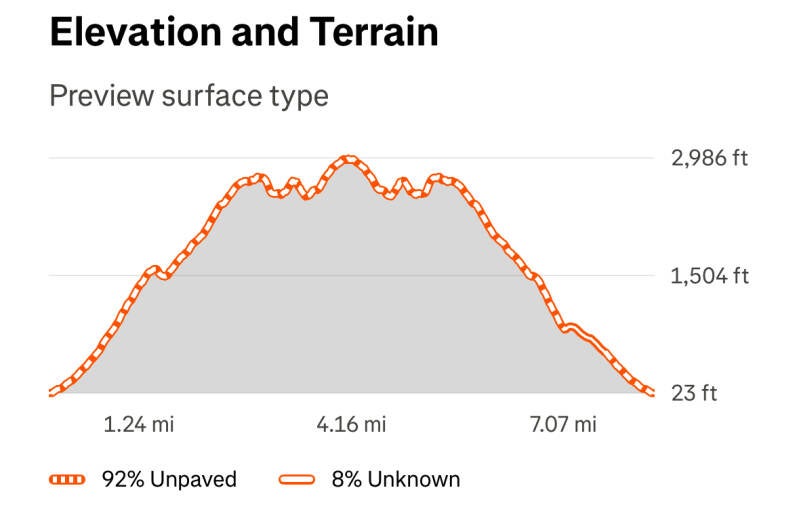Click the solid unknown-surface segment of the elevation line

click(585, 335)
